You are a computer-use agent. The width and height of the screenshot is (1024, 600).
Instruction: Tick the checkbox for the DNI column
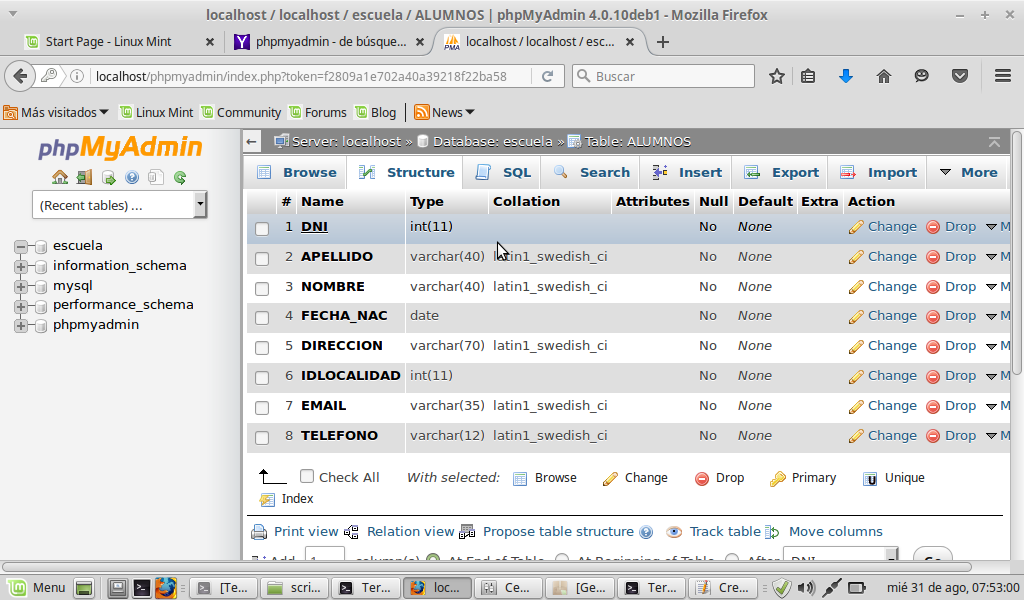pos(262,228)
